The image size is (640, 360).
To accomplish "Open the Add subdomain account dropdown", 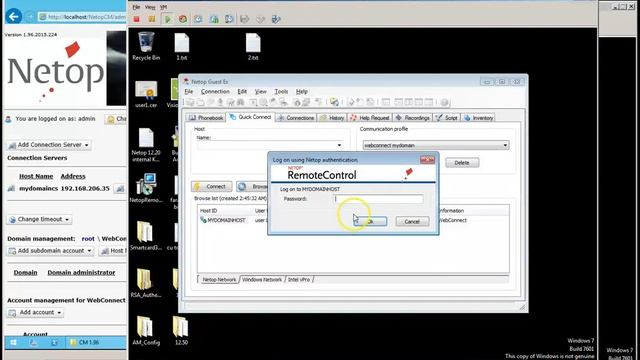I will pos(51,251).
